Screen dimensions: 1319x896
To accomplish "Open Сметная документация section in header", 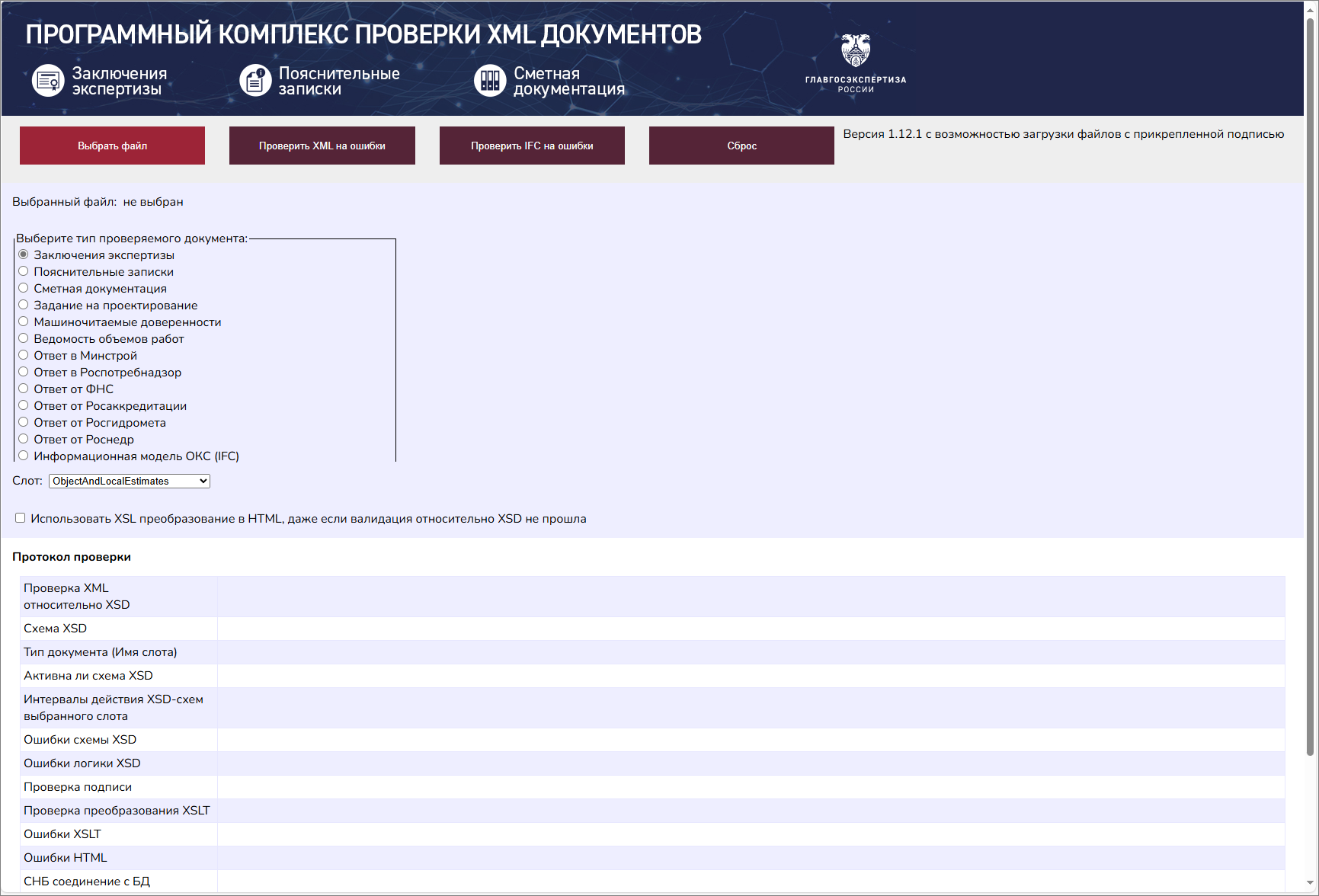I will click(569, 80).
